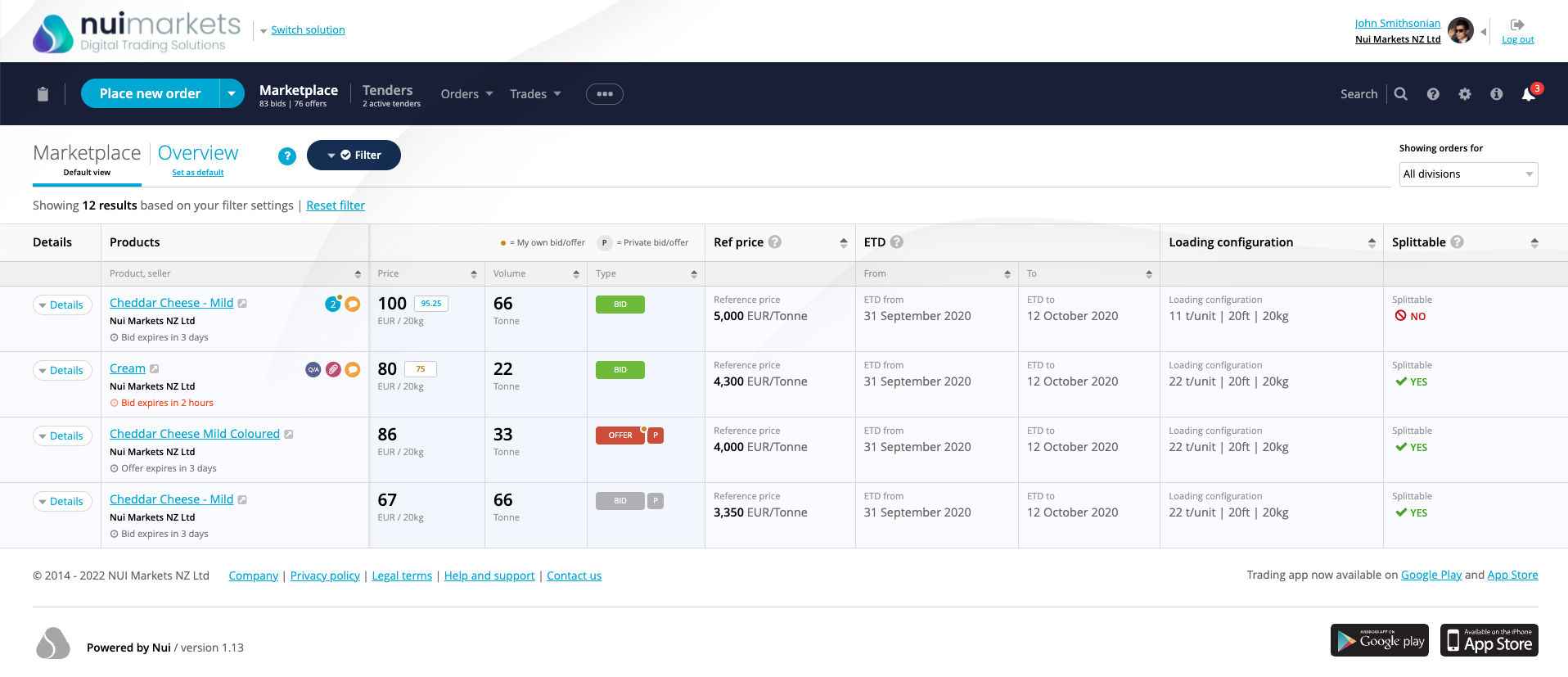1568x677 pixels.
Task: Click the edit icon next to Cheddar Cheese Mild Coloured
Action: click(289, 435)
